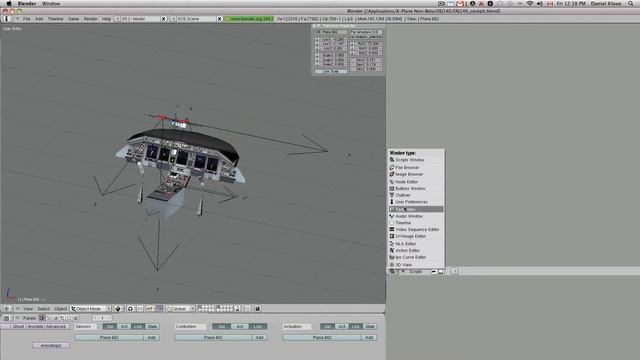Pick Outliner in the window type menu
The height and width of the screenshot is (360, 640).
[416, 195]
